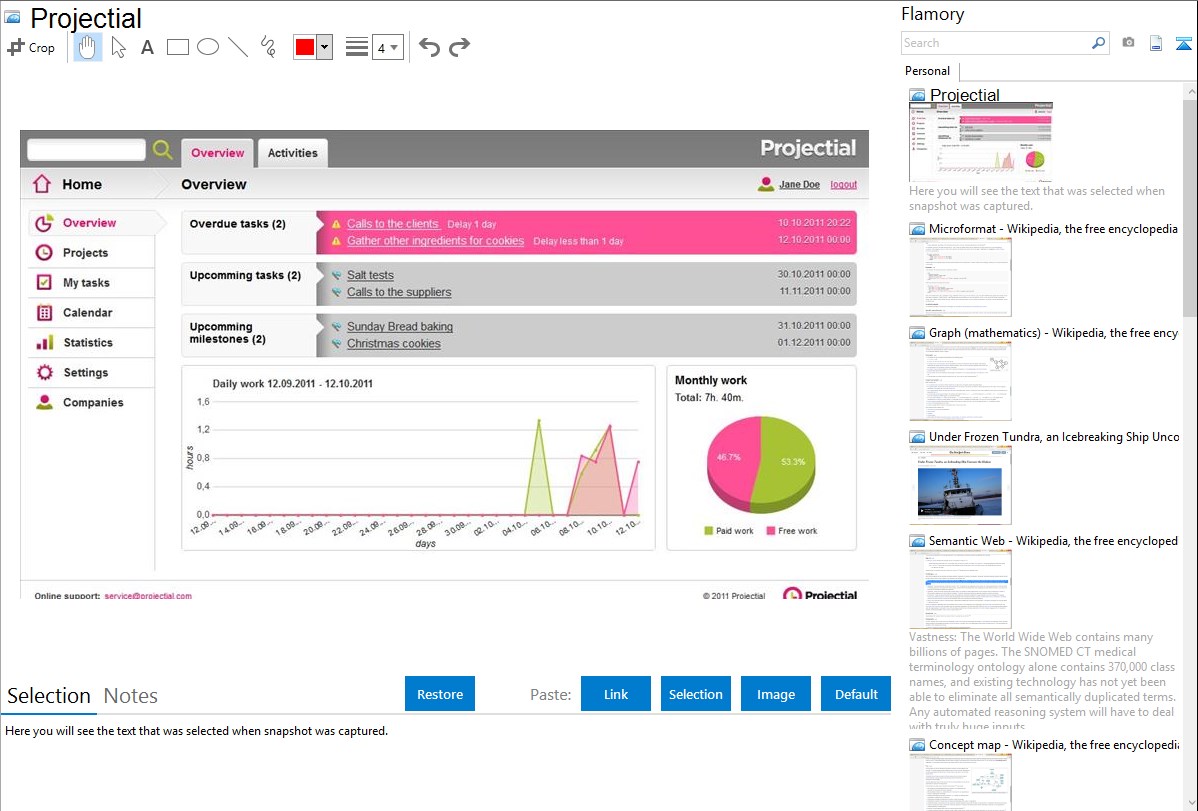The height and width of the screenshot is (811, 1198).
Task: Open Gather other ingredients for cookies task
Action: click(435, 241)
